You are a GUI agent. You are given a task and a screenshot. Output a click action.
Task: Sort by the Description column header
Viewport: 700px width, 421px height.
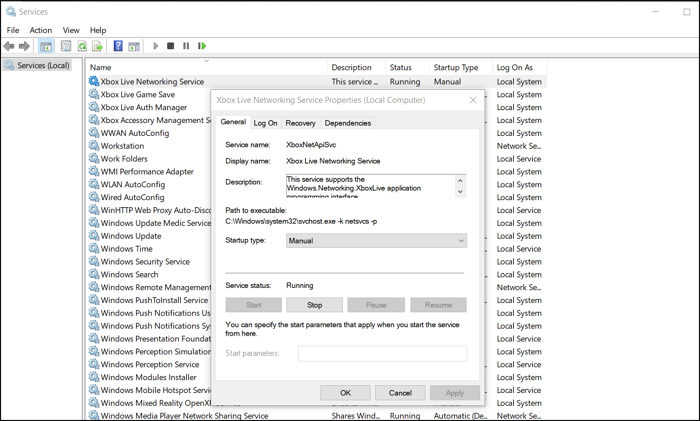tap(356, 67)
